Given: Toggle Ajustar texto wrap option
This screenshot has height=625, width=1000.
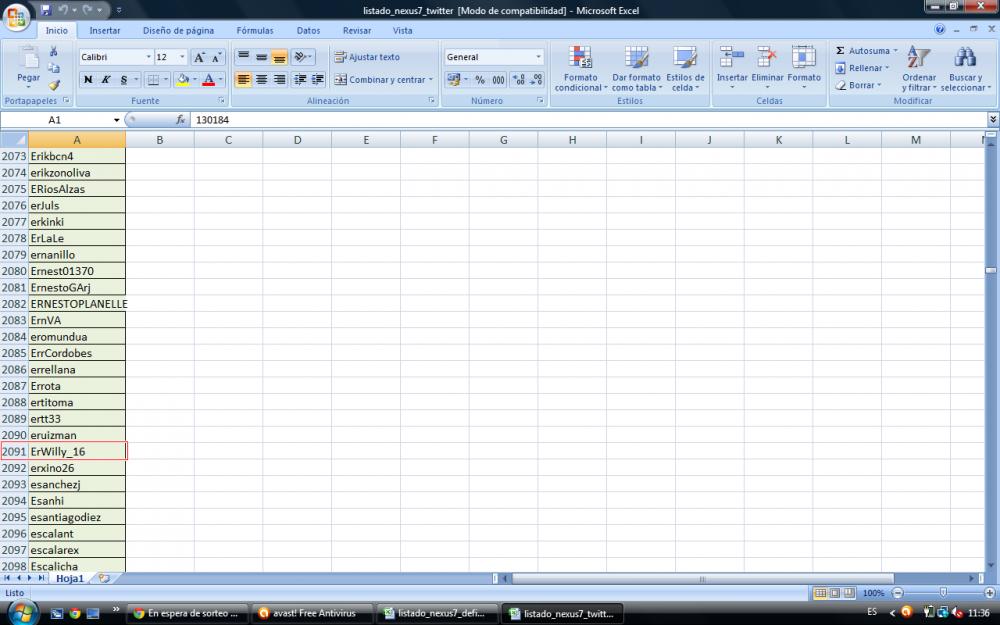Looking at the screenshot, I should 367,57.
